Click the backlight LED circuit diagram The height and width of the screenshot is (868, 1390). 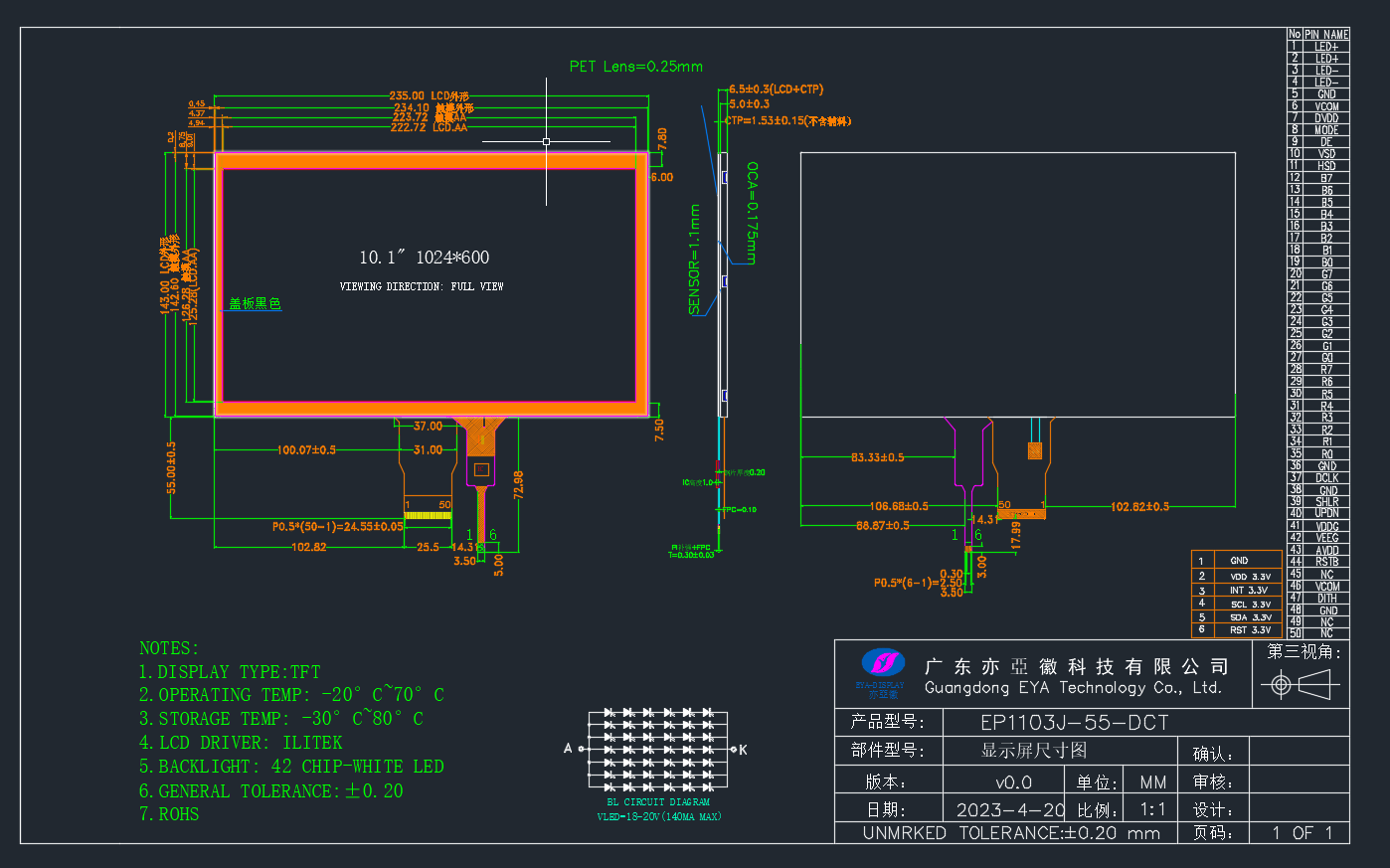[658, 750]
